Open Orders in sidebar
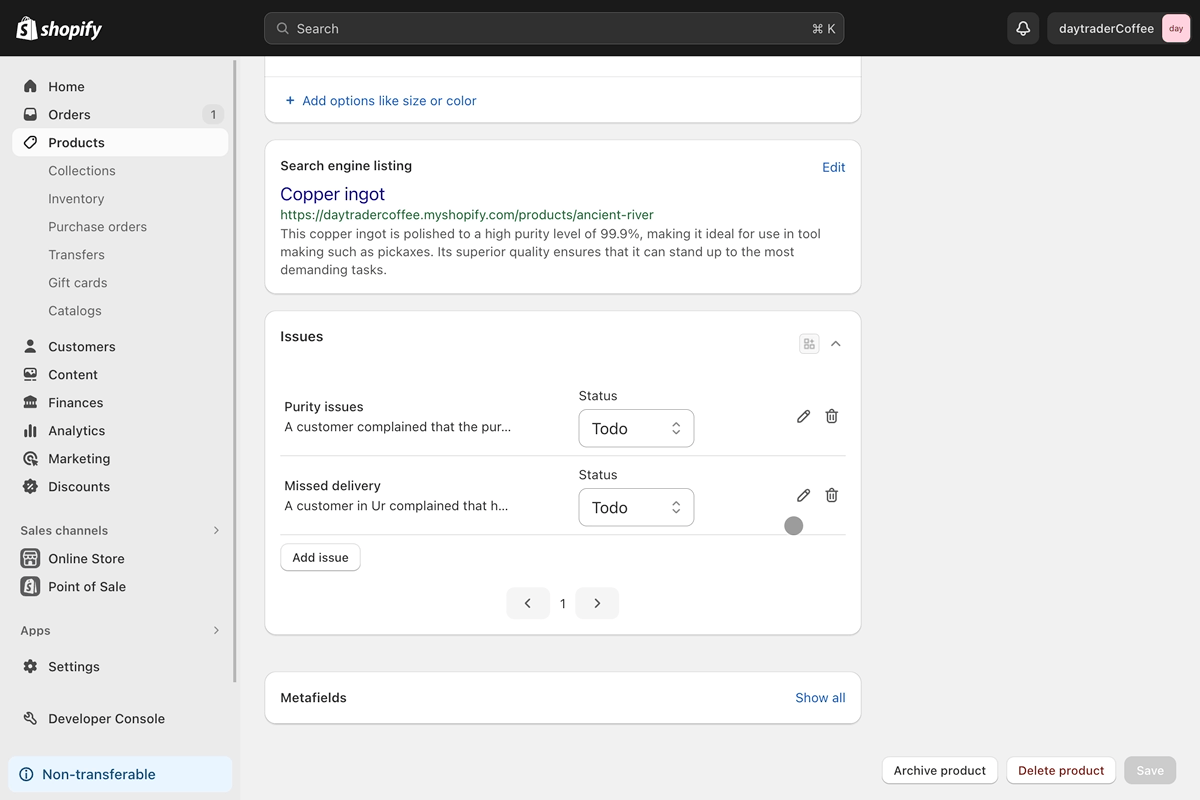Image resolution: width=1200 pixels, height=800 pixels. pos(120,115)
